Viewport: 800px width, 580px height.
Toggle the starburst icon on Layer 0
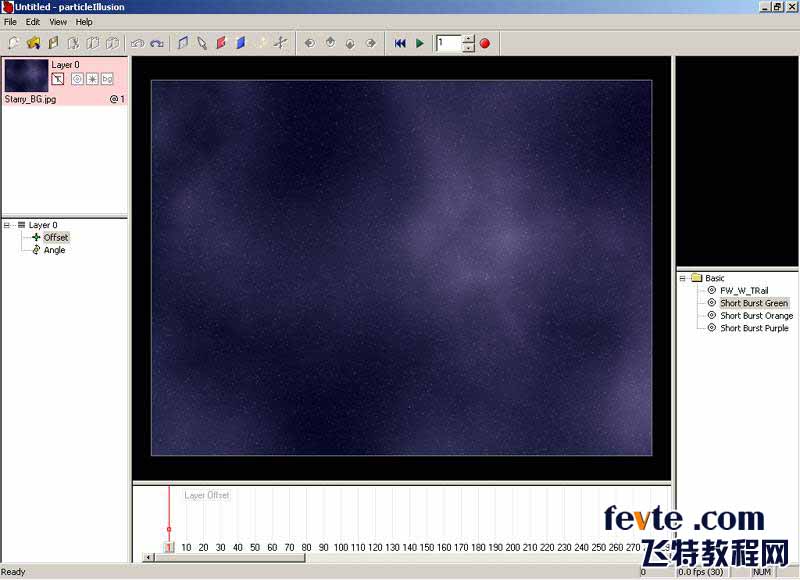(x=91, y=78)
